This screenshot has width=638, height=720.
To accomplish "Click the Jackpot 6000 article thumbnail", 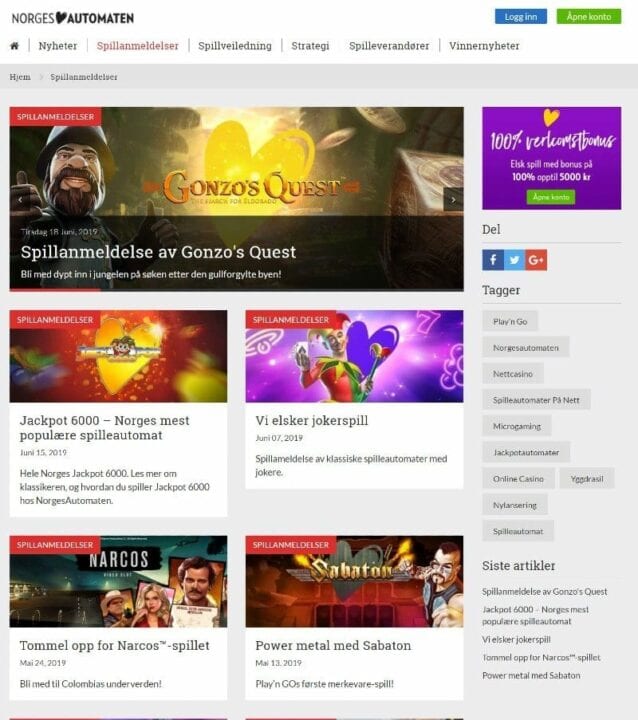I will (x=119, y=356).
